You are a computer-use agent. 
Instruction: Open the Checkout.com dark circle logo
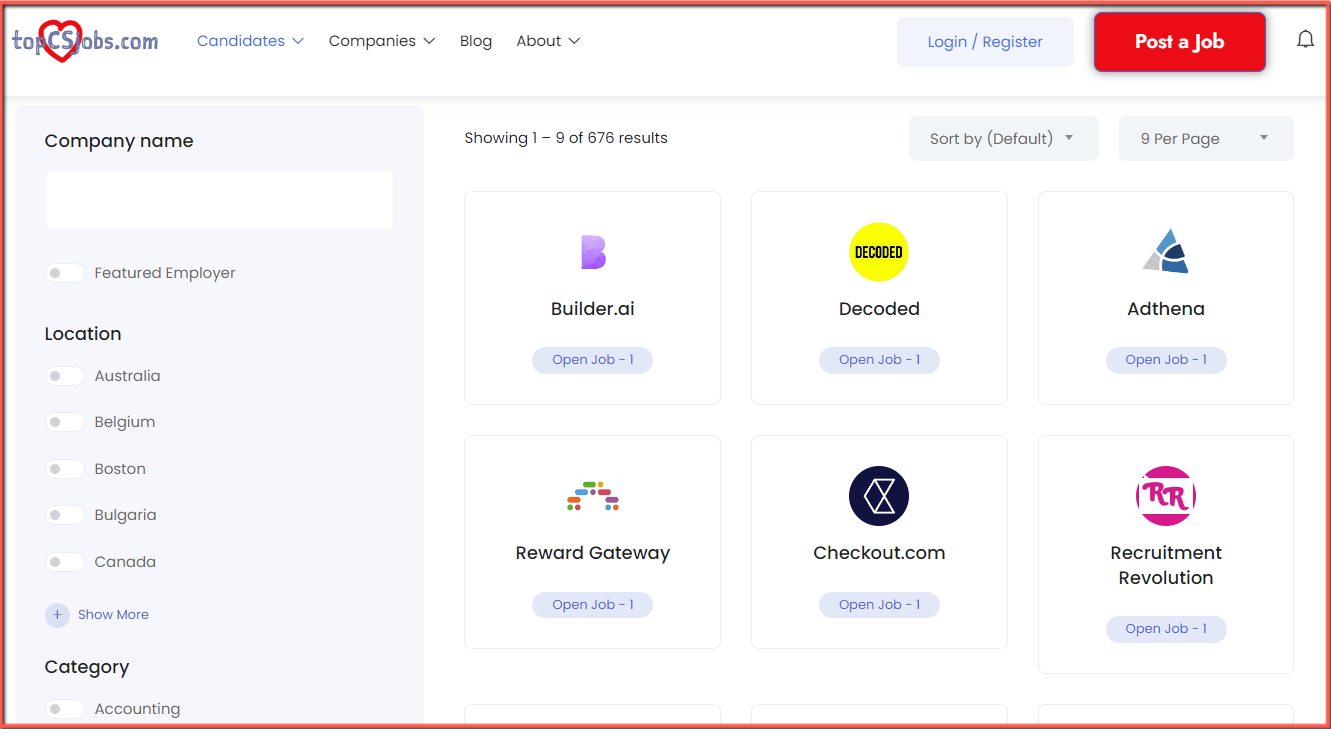pyautogui.click(x=879, y=496)
